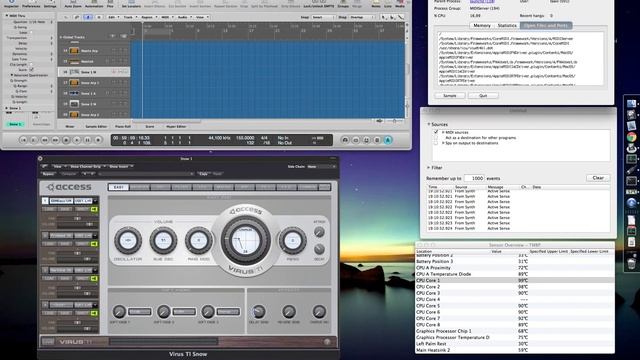This screenshot has width=640, height=360.
Task: Click Copy in the plugin header
Action: pyautogui.click(x=203, y=174)
